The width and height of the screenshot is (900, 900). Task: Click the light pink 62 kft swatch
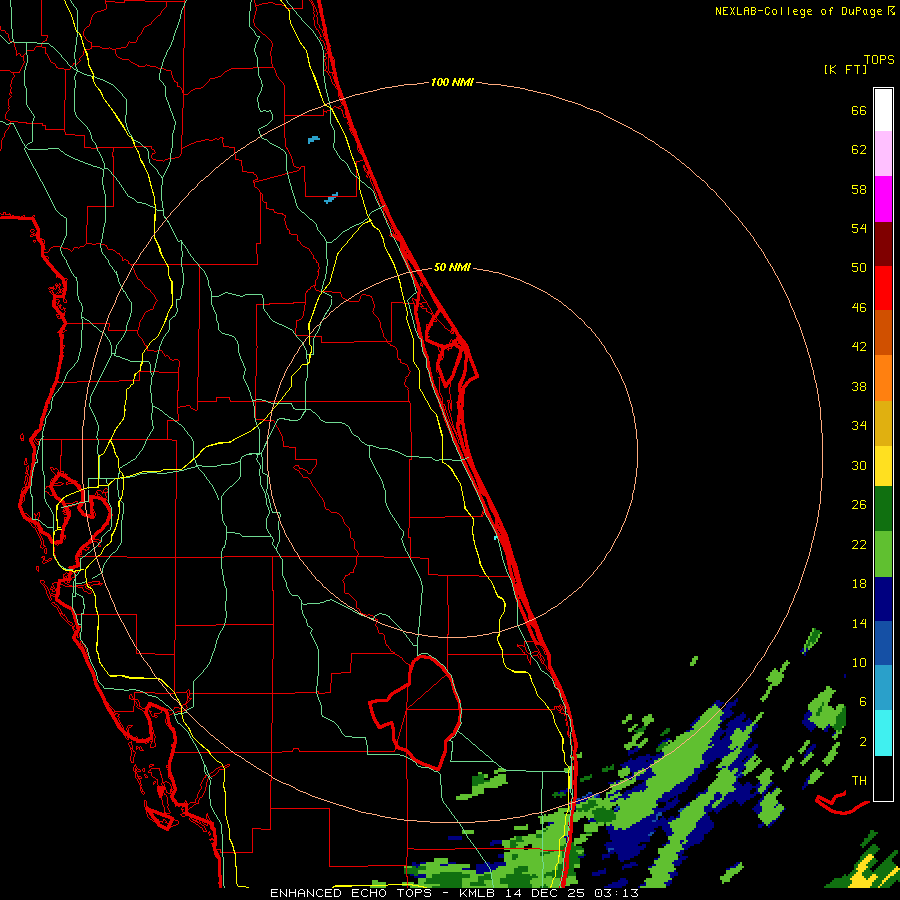pyautogui.click(x=883, y=154)
